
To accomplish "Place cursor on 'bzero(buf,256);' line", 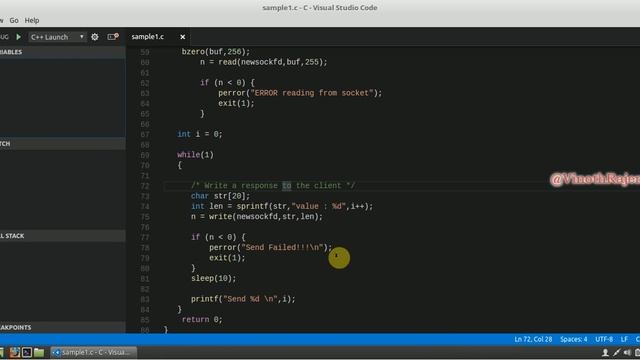I will point(216,52).
